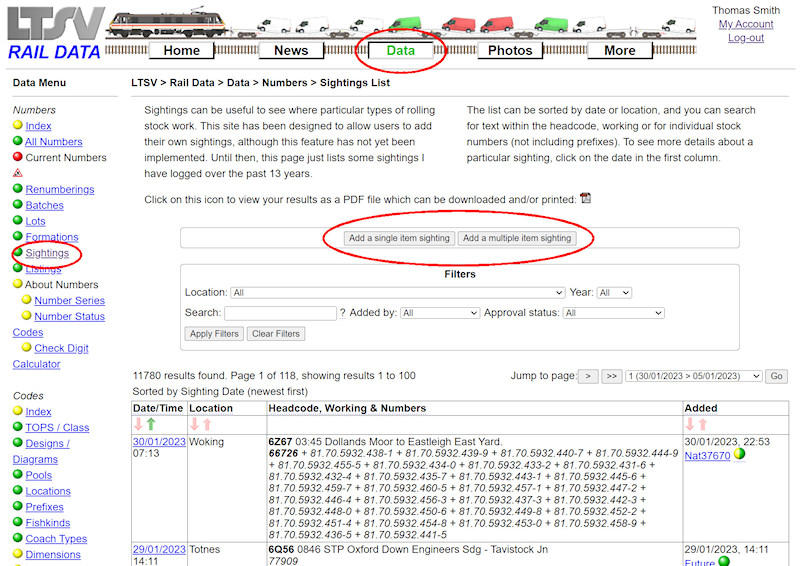Click the green bullet beside Renumberings
Viewport: 800px width, 566px height.
(x=18, y=189)
